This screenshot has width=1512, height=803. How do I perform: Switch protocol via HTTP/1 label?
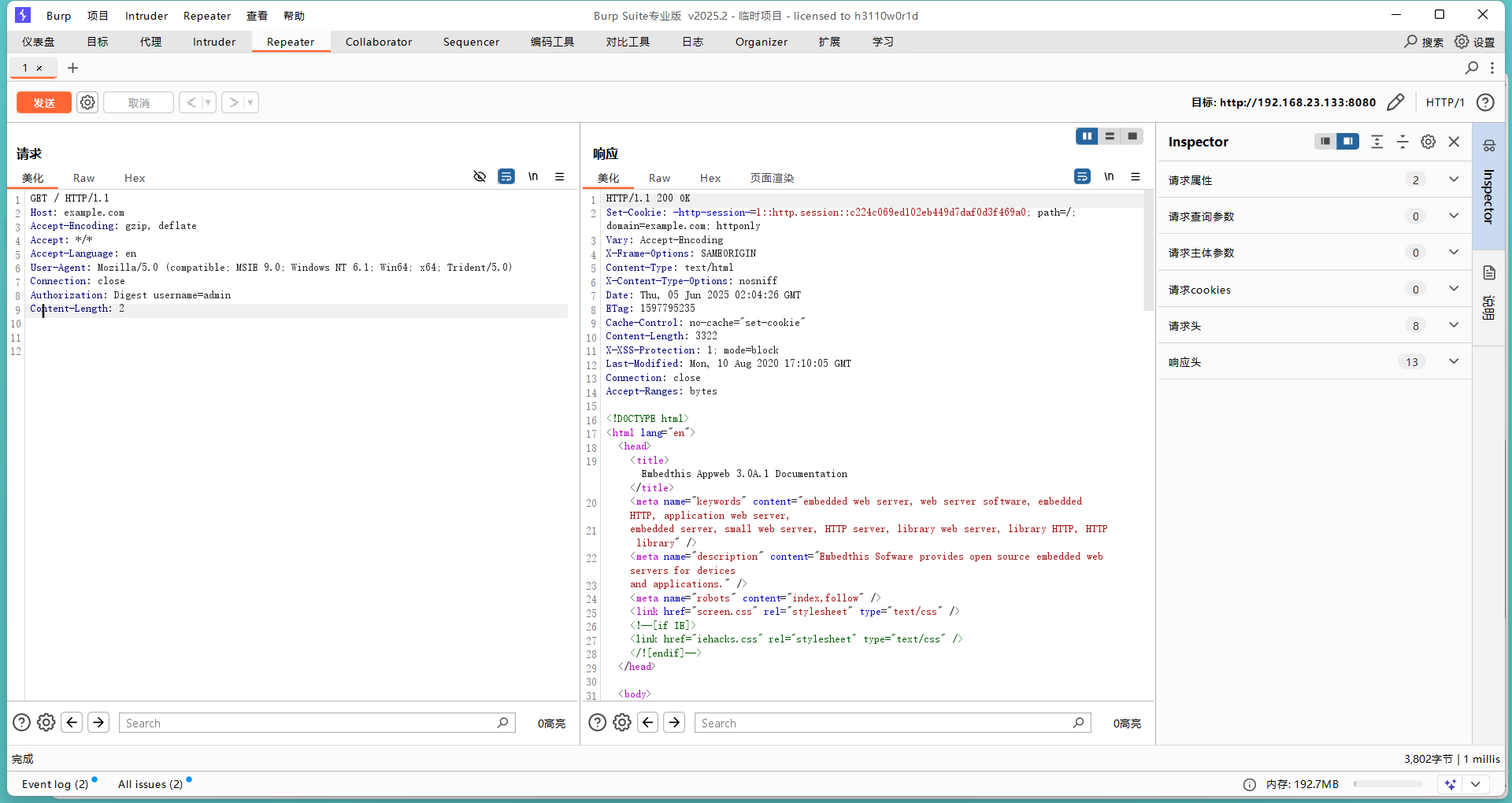pos(1445,102)
